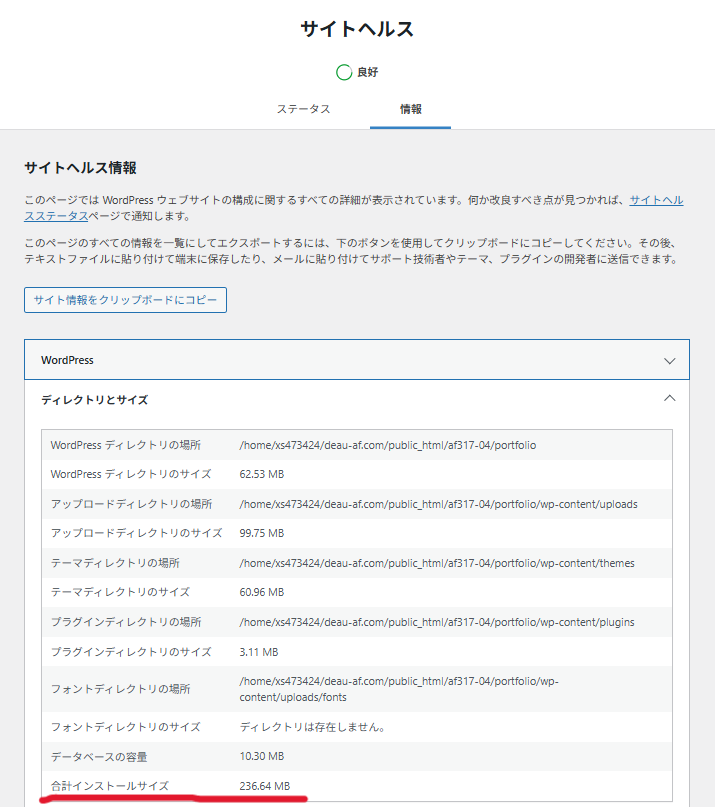Select the 60.96 MB theme directory size
The height and width of the screenshot is (807, 715).
[x=261, y=592]
